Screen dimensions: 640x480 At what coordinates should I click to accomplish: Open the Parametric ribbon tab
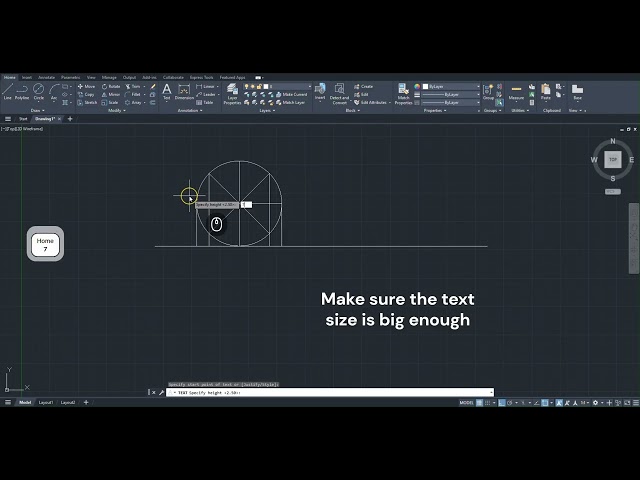point(71,77)
